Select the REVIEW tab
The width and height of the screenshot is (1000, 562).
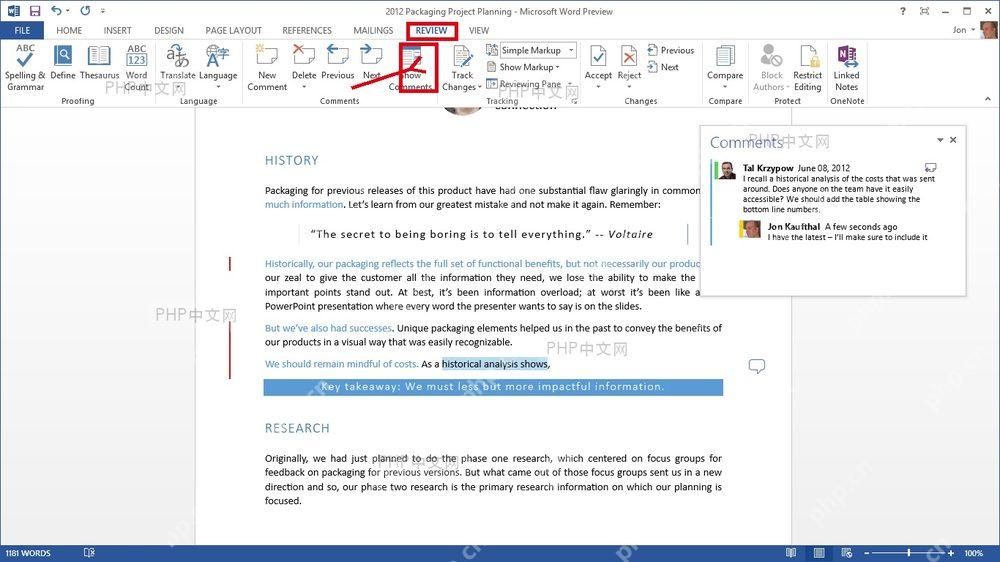pos(432,31)
